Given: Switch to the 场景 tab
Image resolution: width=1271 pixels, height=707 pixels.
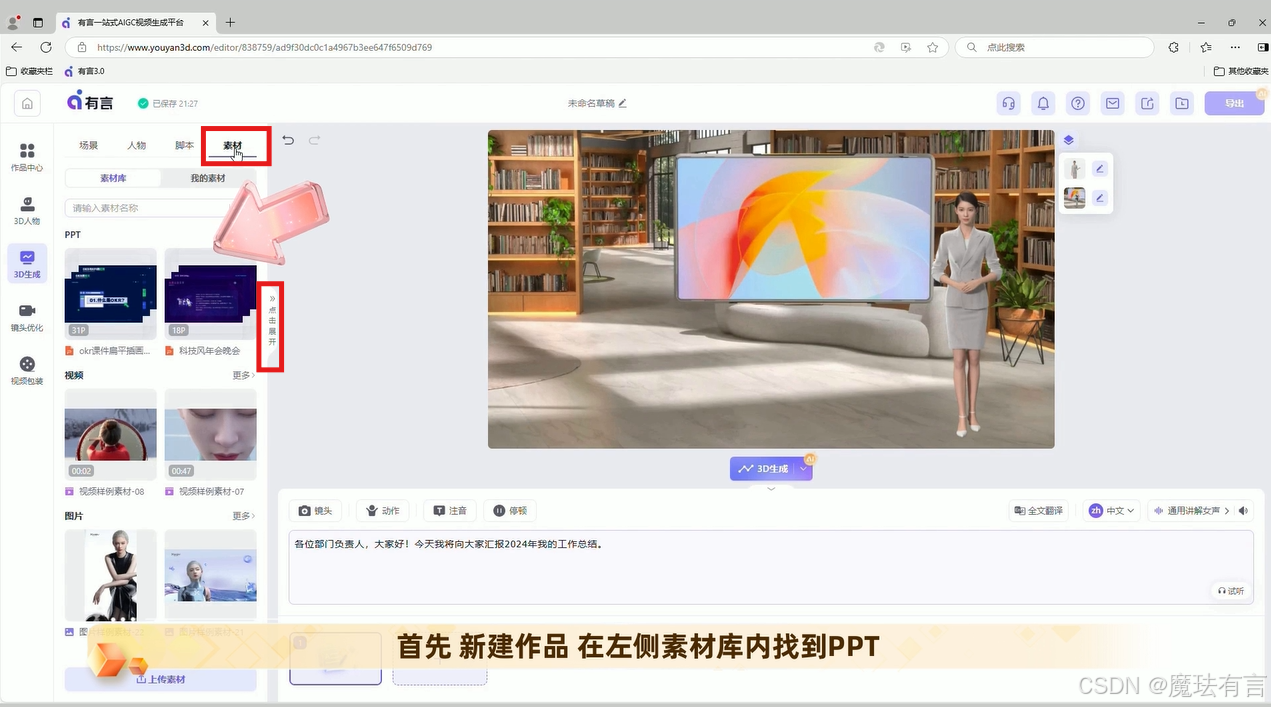Looking at the screenshot, I should click(89, 145).
